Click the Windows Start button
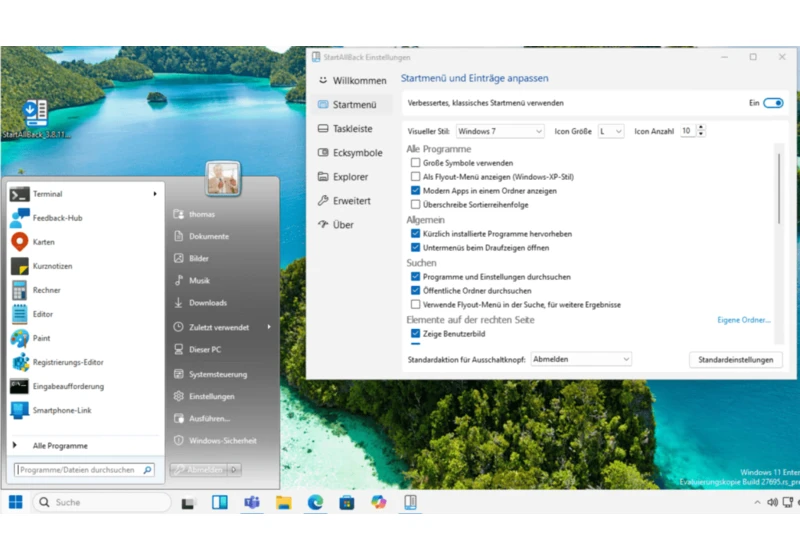The image size is (800, 560). pyautogui.click(x=16, y=502)
